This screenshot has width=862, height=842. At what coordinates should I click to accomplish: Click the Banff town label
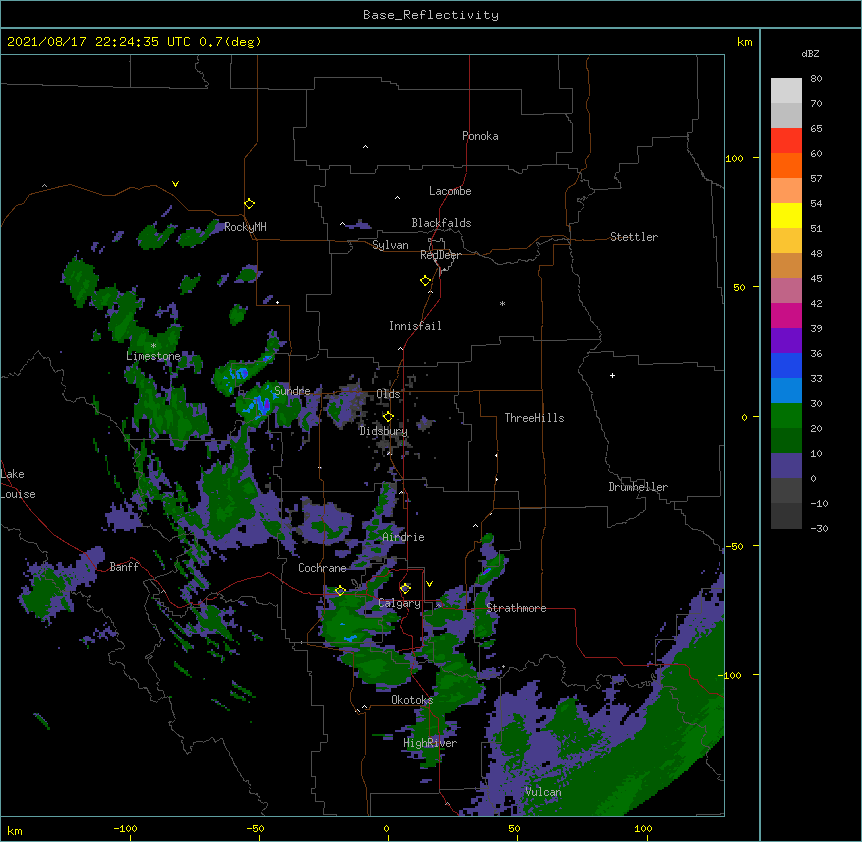pyautogui.click(x=124, y=567)
